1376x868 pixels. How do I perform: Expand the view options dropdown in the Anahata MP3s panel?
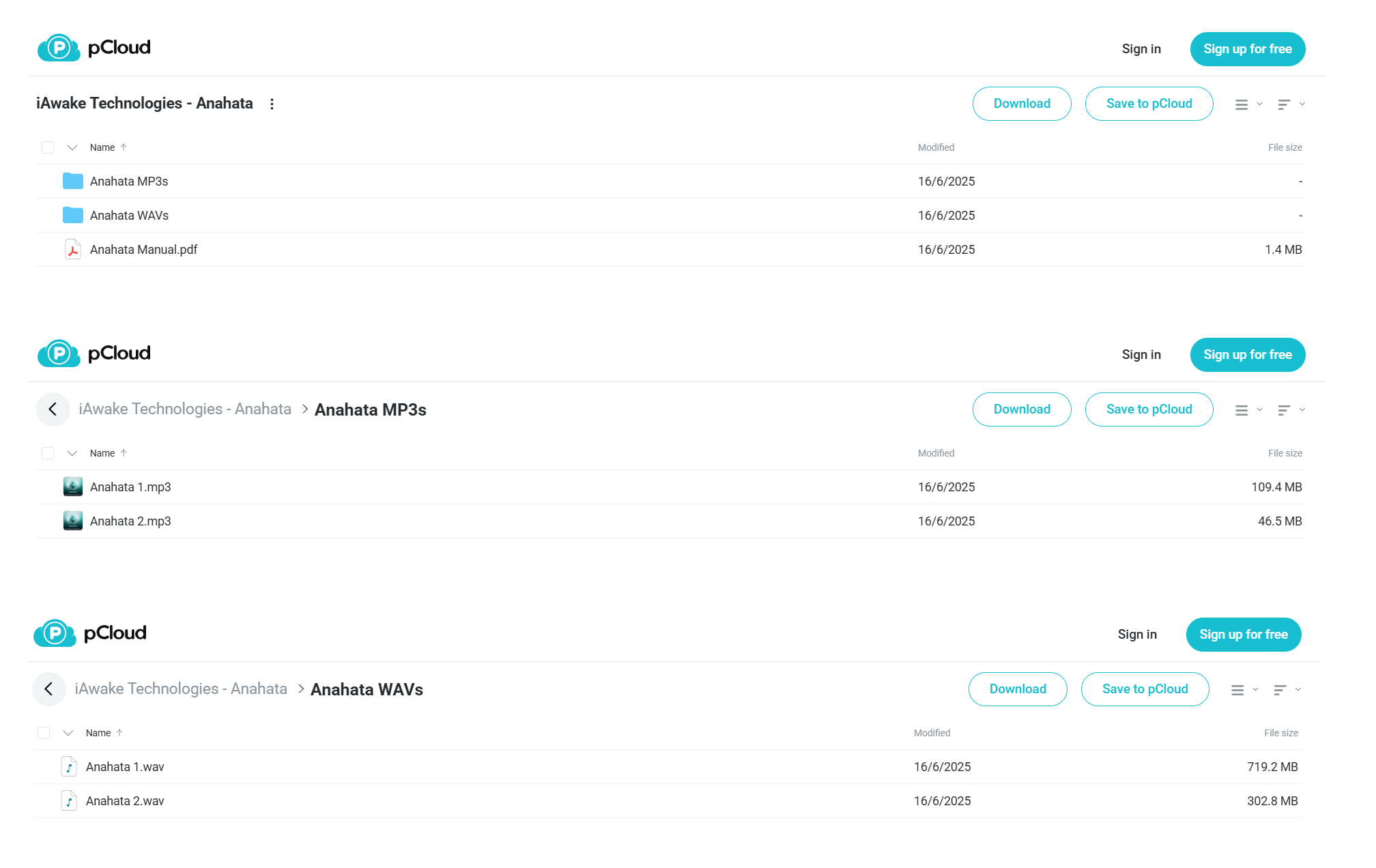point(1259,410)
